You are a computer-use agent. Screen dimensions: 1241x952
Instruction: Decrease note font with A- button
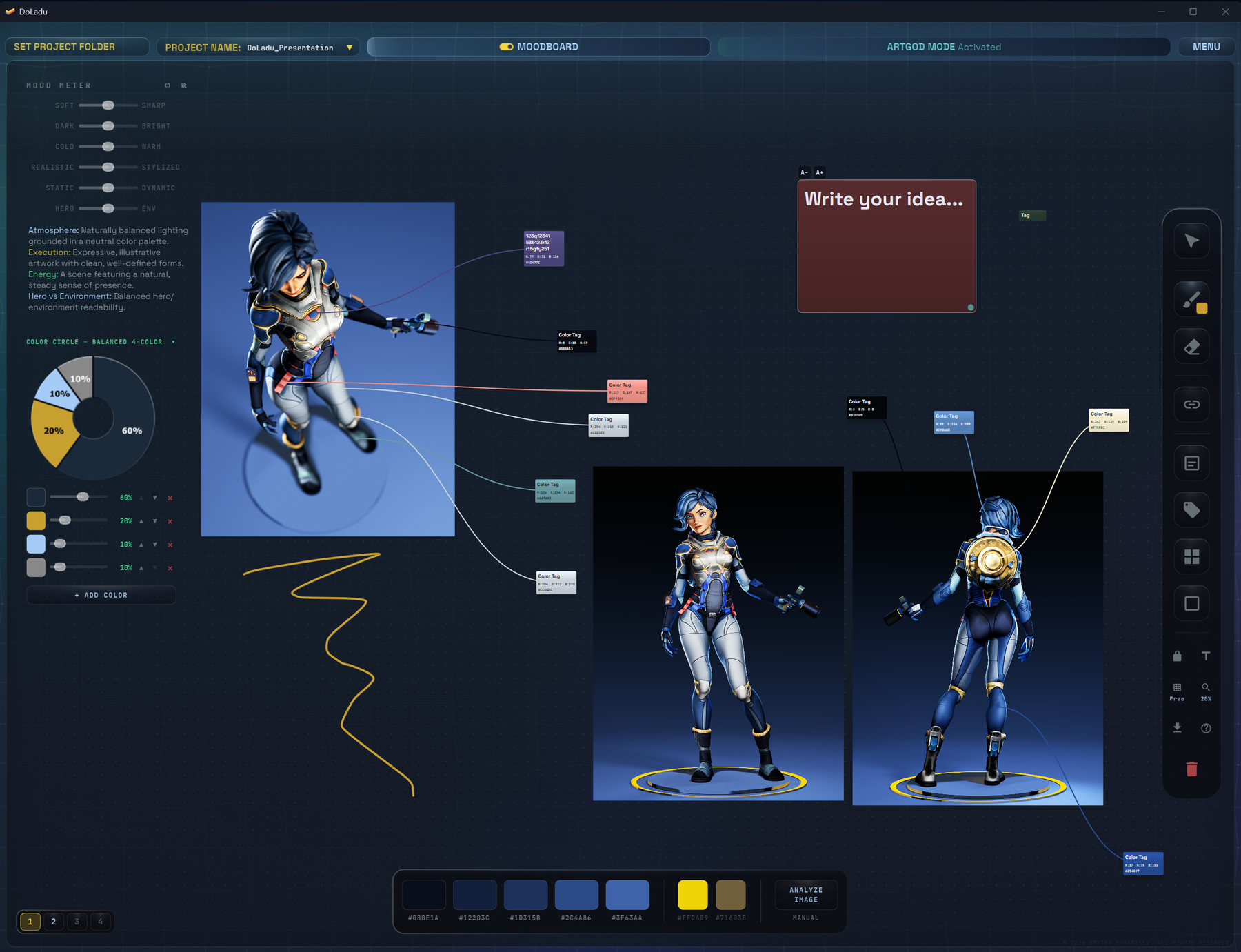[804, 172]
